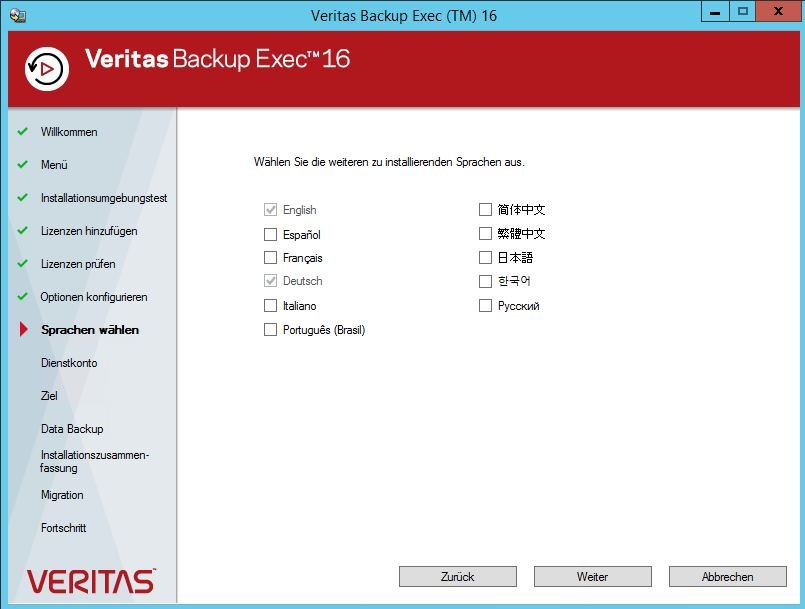Click the instruction text about Sprachen
The height and width of the screenshot is (609, 805).
click(x=389, y=162)
